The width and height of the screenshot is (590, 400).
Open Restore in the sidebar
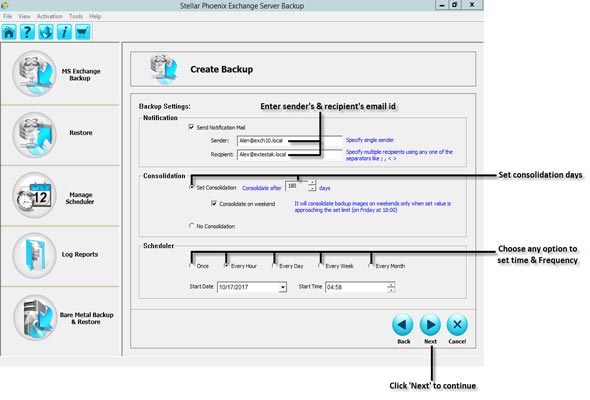tap(60, 135)
